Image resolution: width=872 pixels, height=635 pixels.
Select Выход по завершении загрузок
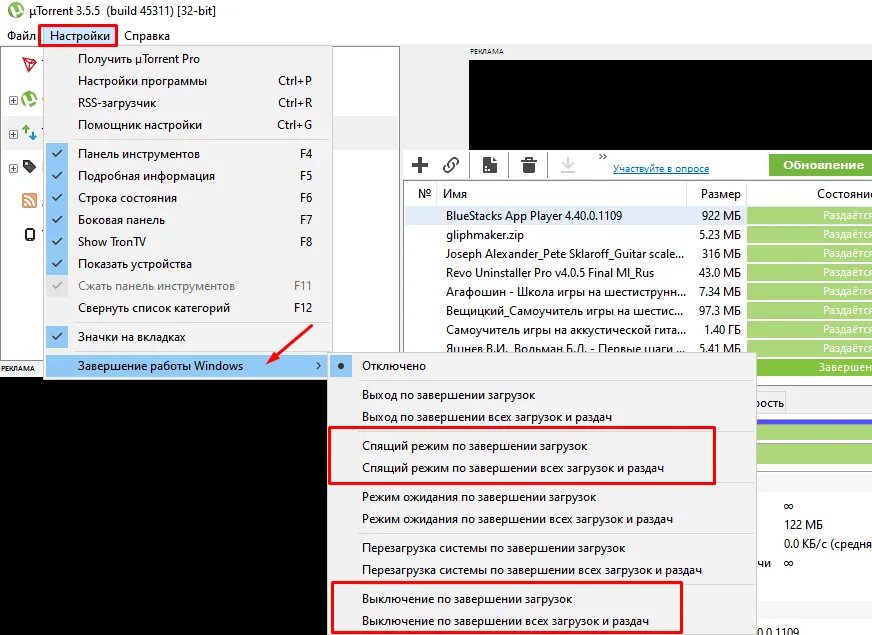point(542,395)
